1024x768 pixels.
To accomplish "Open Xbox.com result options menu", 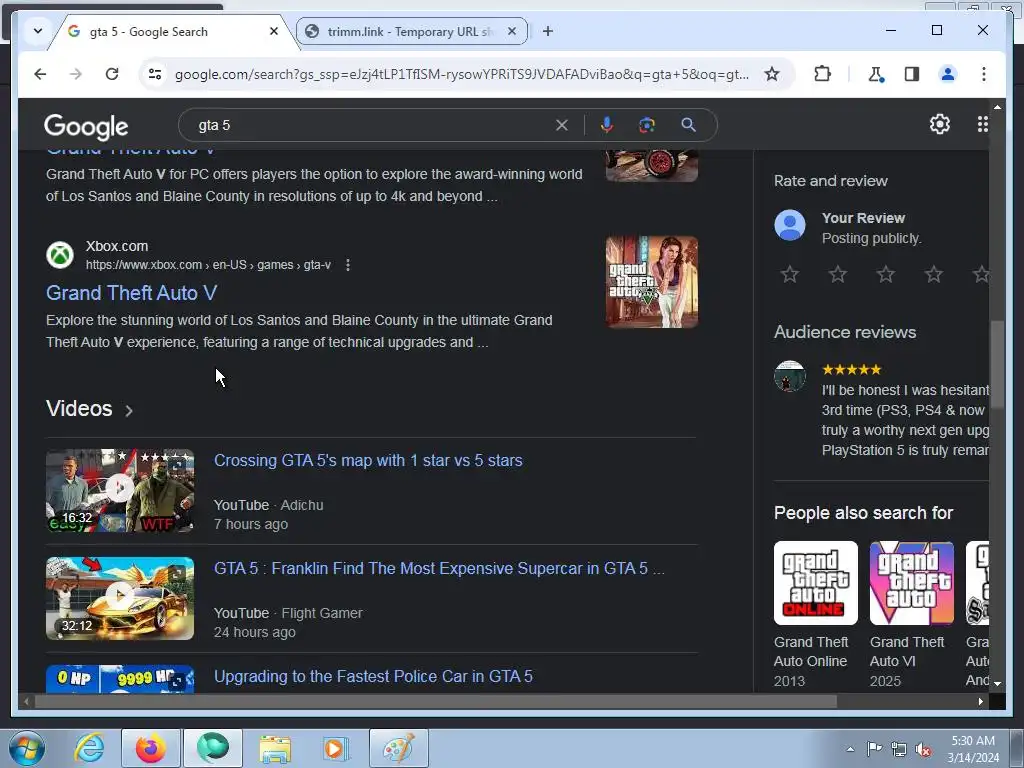I will [348, 265].
